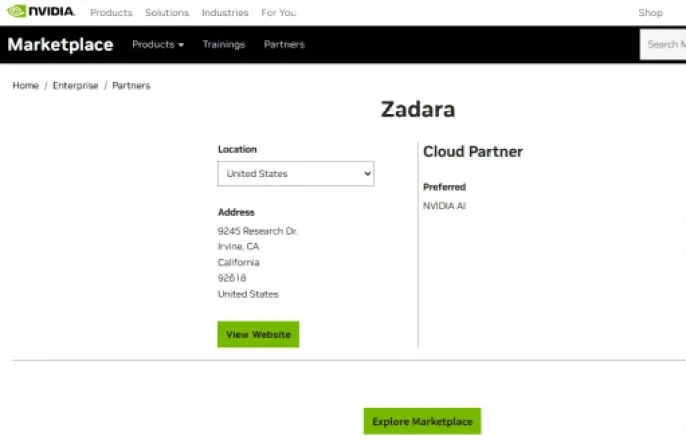The width and height of the screenshot is (686, 440).
Task: Open the Trainings tab
Action: click(x=224, y=45)
